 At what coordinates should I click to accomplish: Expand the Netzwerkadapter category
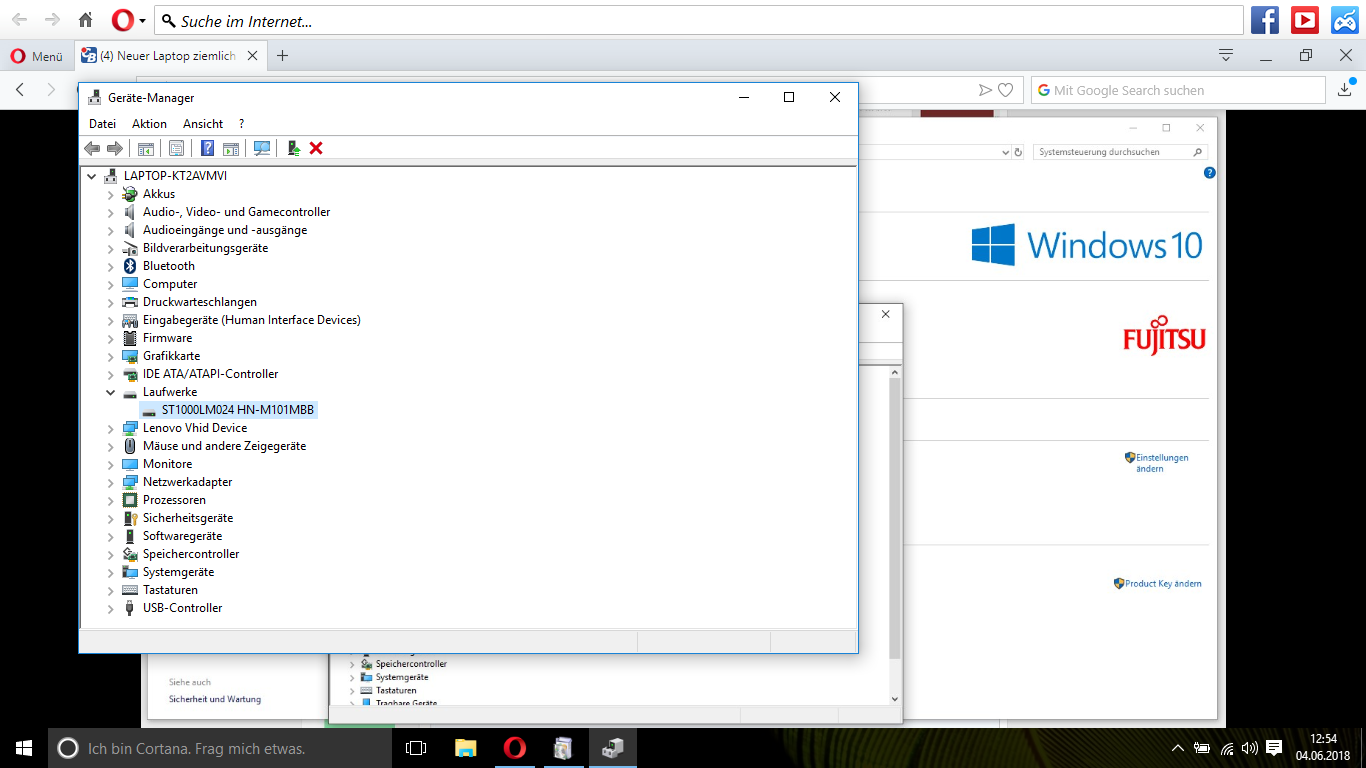pyautogui.click(x=111, y=482)
